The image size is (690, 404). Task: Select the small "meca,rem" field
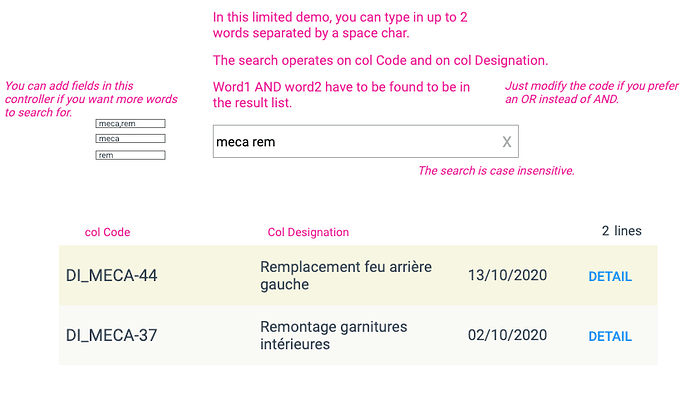point(130,123)
